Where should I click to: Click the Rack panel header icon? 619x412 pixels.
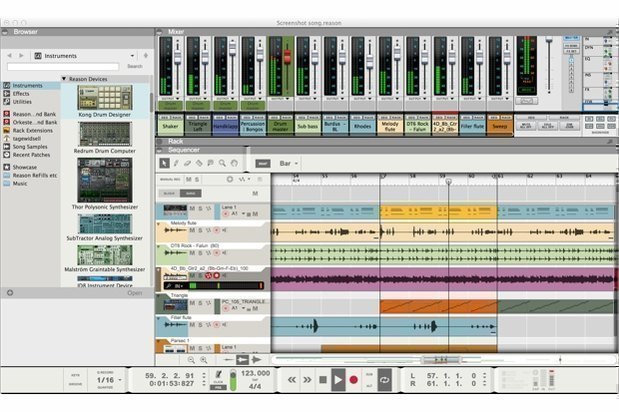click(159, 141)
